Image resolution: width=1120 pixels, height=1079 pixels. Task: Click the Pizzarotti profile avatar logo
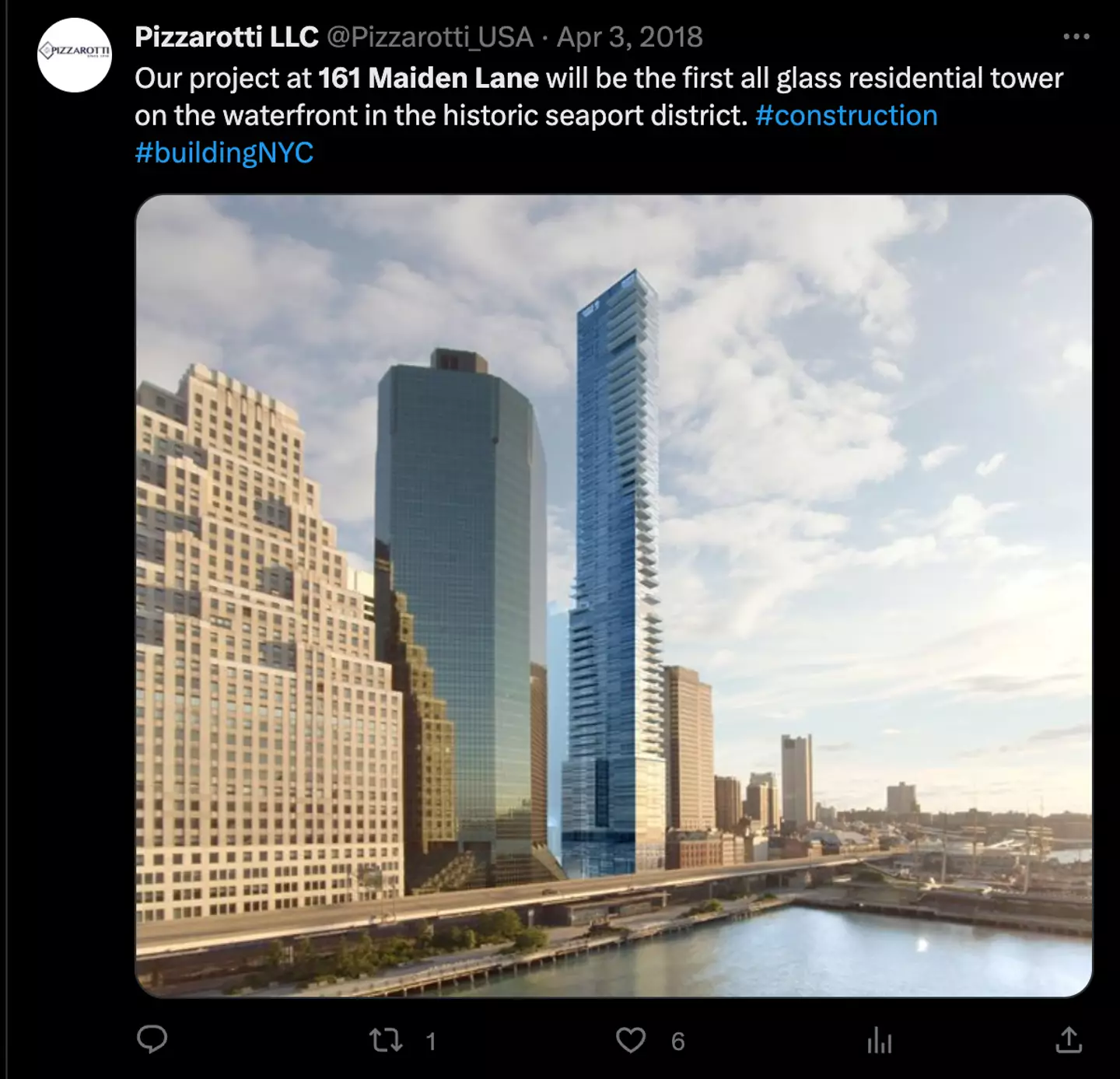click(x=75, y=54)
